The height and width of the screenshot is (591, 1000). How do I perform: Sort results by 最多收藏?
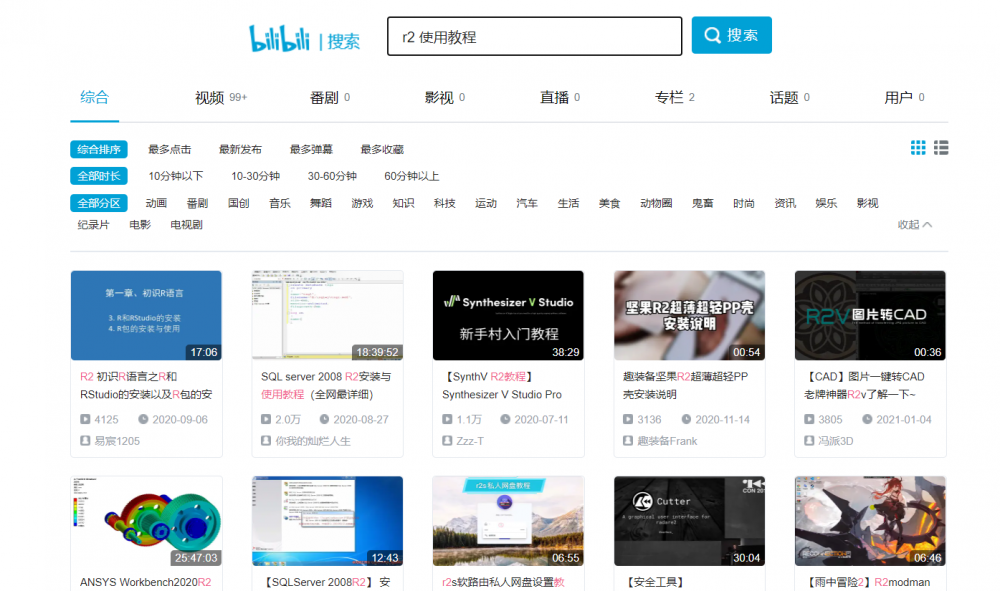coord(382,149)
